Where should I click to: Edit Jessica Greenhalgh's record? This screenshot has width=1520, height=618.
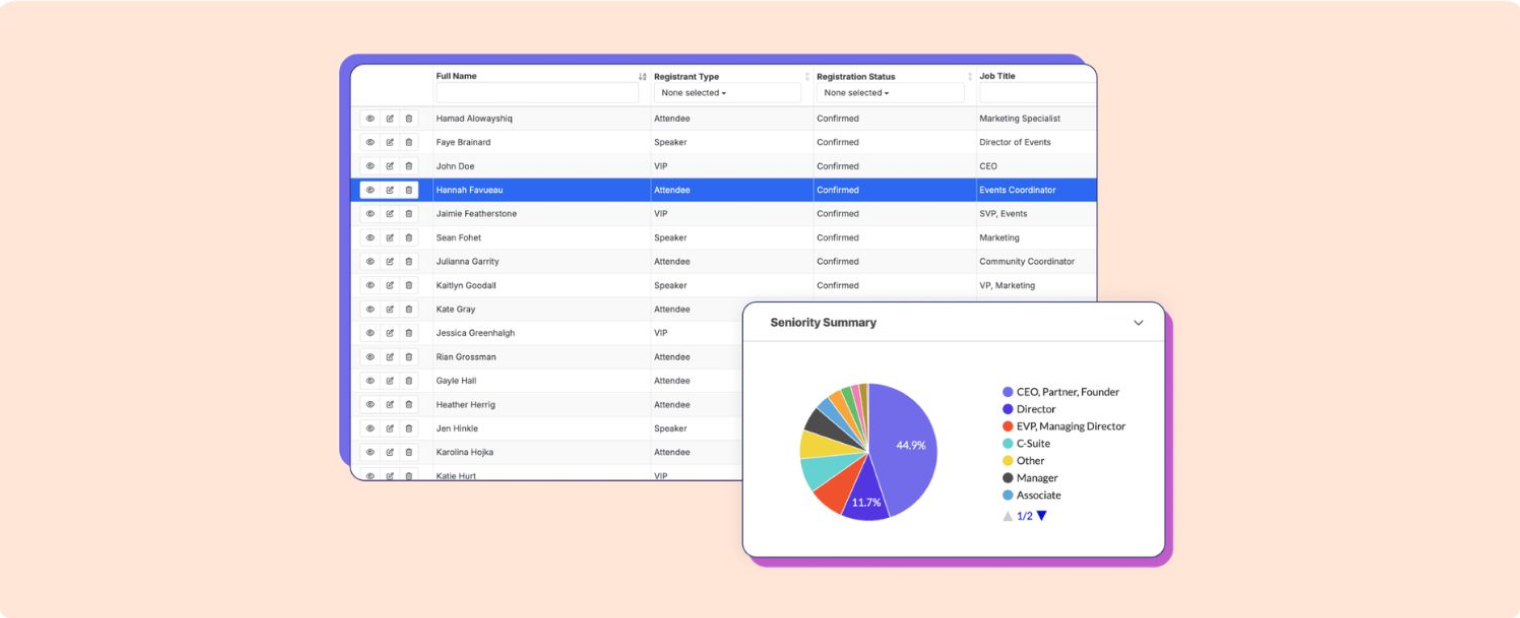click(x=389, y=333)
